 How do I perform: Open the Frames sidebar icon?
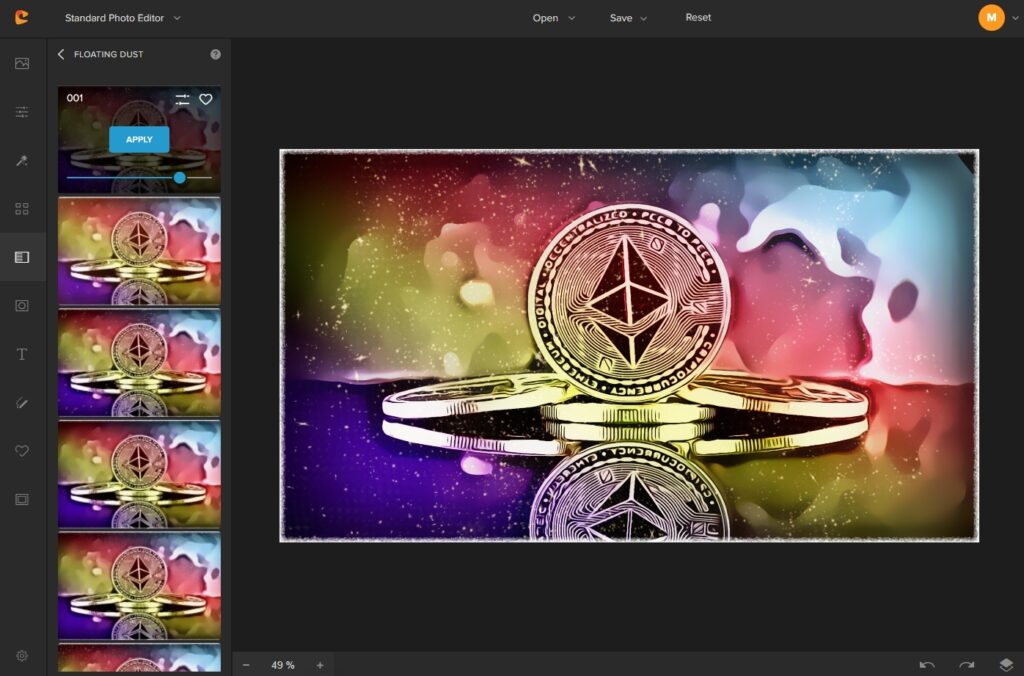22,500
